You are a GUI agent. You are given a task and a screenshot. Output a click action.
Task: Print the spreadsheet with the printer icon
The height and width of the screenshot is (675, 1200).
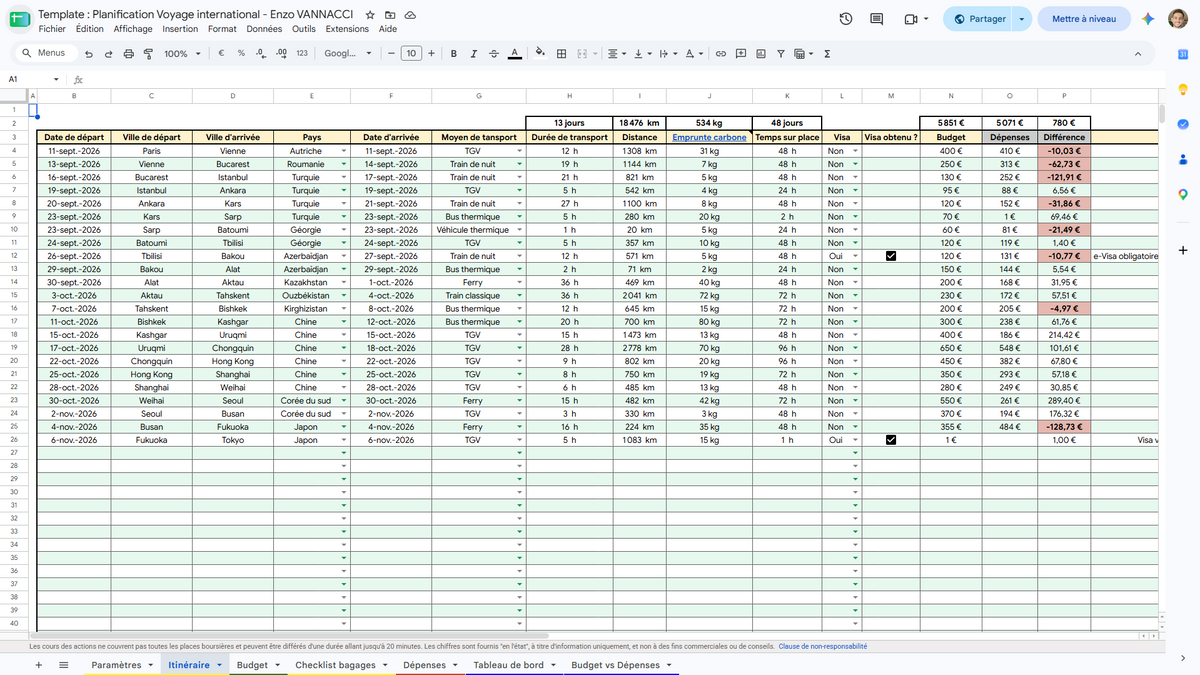tap(128, 54)
